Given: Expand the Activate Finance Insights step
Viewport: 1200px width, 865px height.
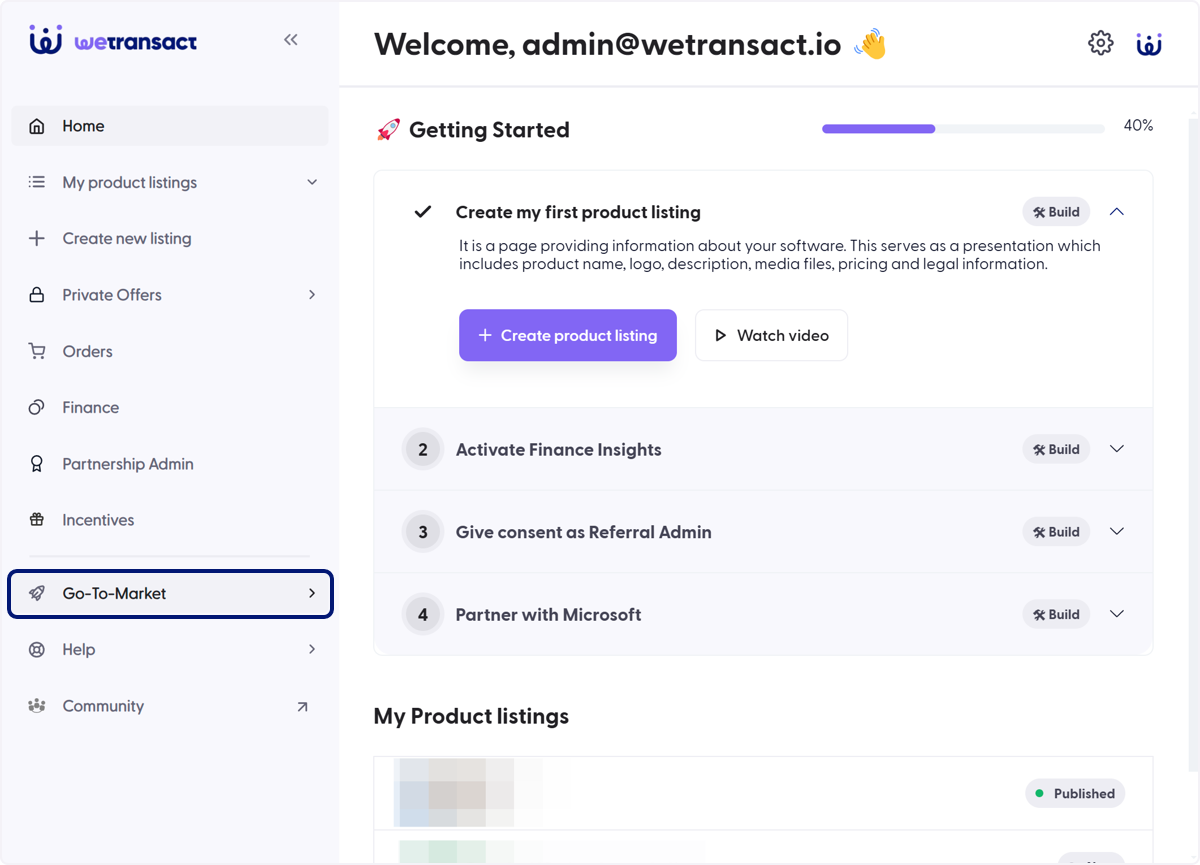Looking at the screenshot, I should tap(1117, 449).
